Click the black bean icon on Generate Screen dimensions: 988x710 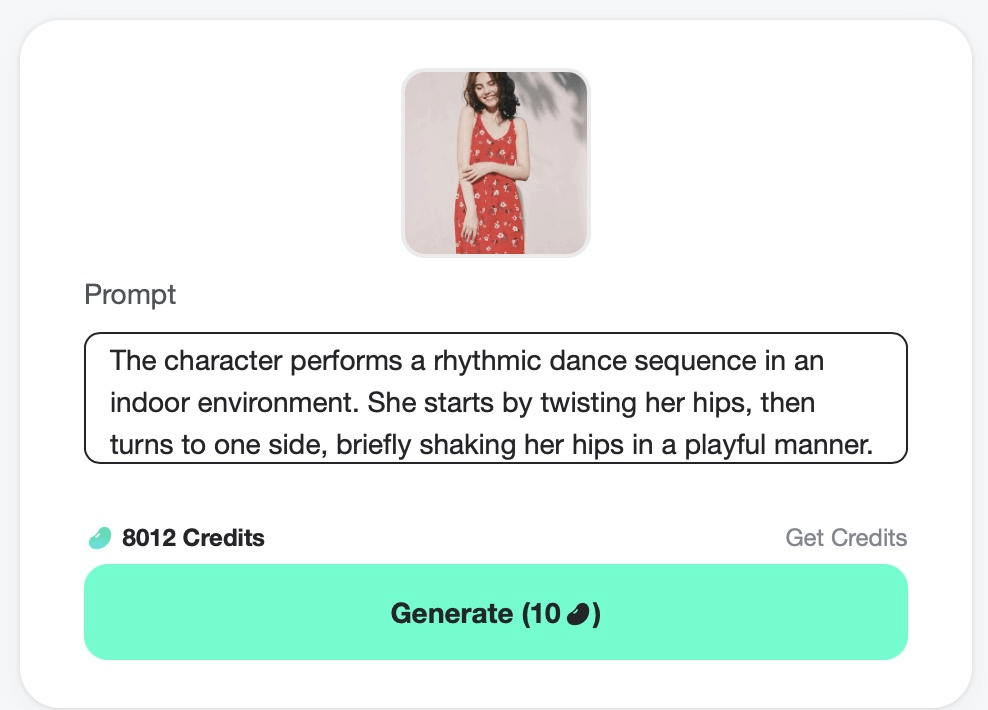[578, 613]
